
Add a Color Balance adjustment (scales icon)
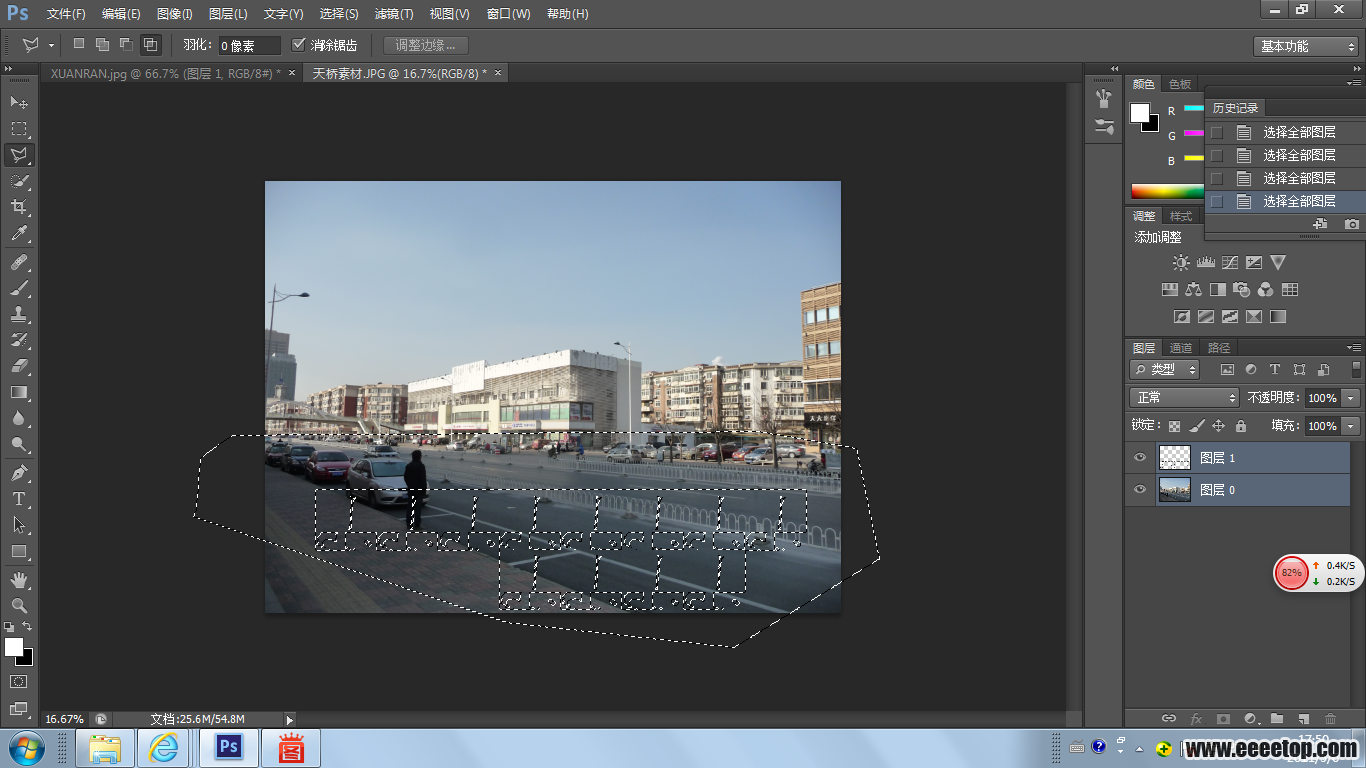1193,290
